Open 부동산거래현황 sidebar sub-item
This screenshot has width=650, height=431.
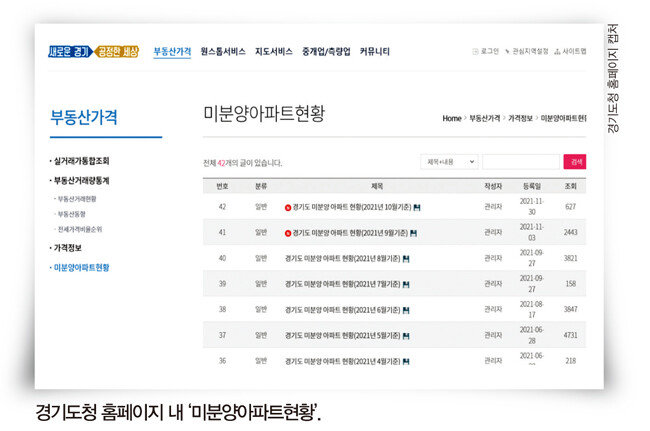77,199
